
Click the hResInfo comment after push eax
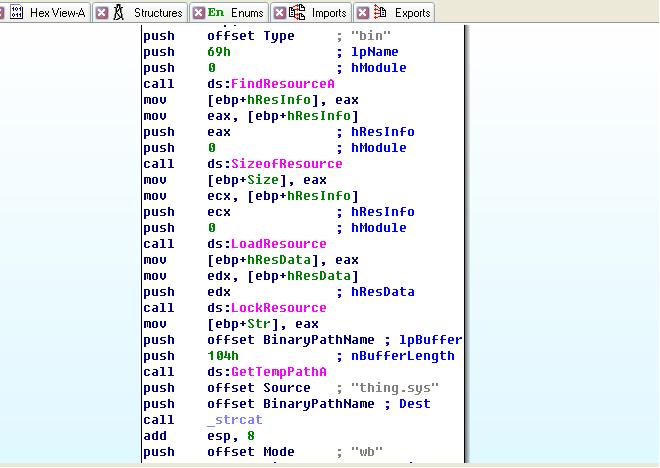[383, 132]
